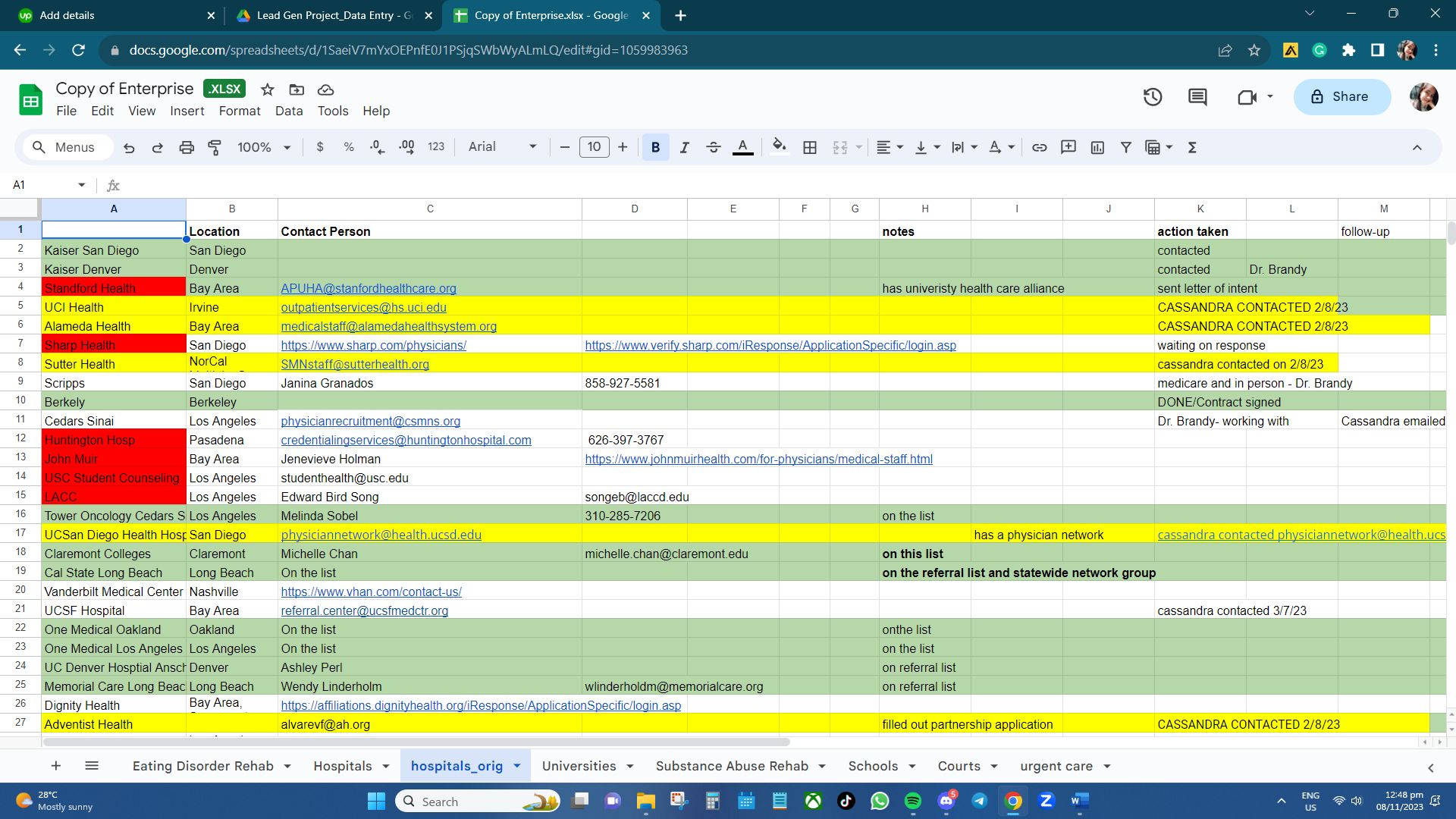Open the functions sigma icon

click(1192, 147)
